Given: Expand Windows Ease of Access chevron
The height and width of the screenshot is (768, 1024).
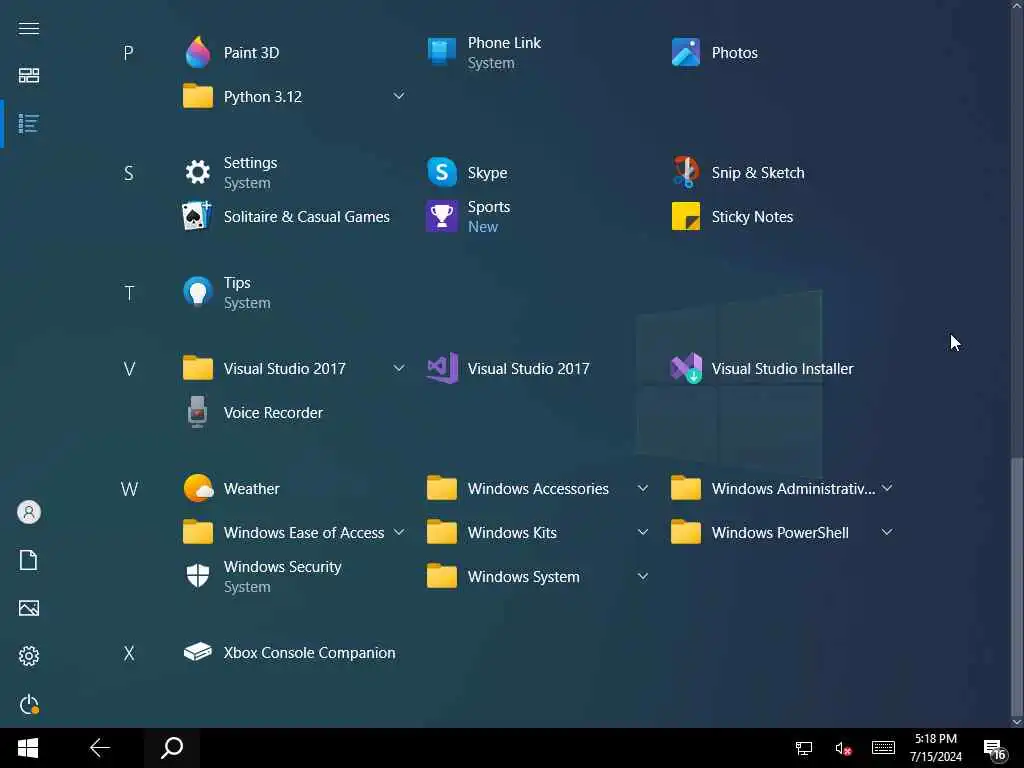Looking at the screenshot, I should click(399, 532).
